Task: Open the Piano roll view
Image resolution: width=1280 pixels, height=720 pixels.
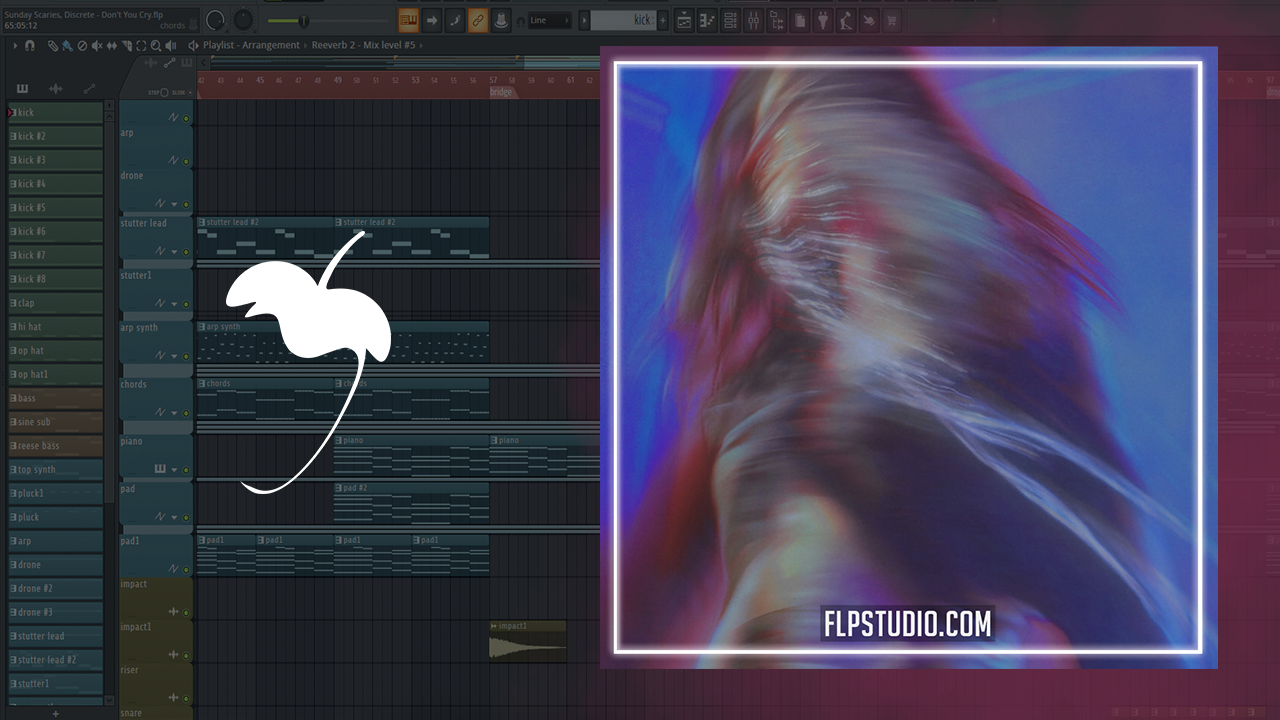Action: (x=708, y=20)
